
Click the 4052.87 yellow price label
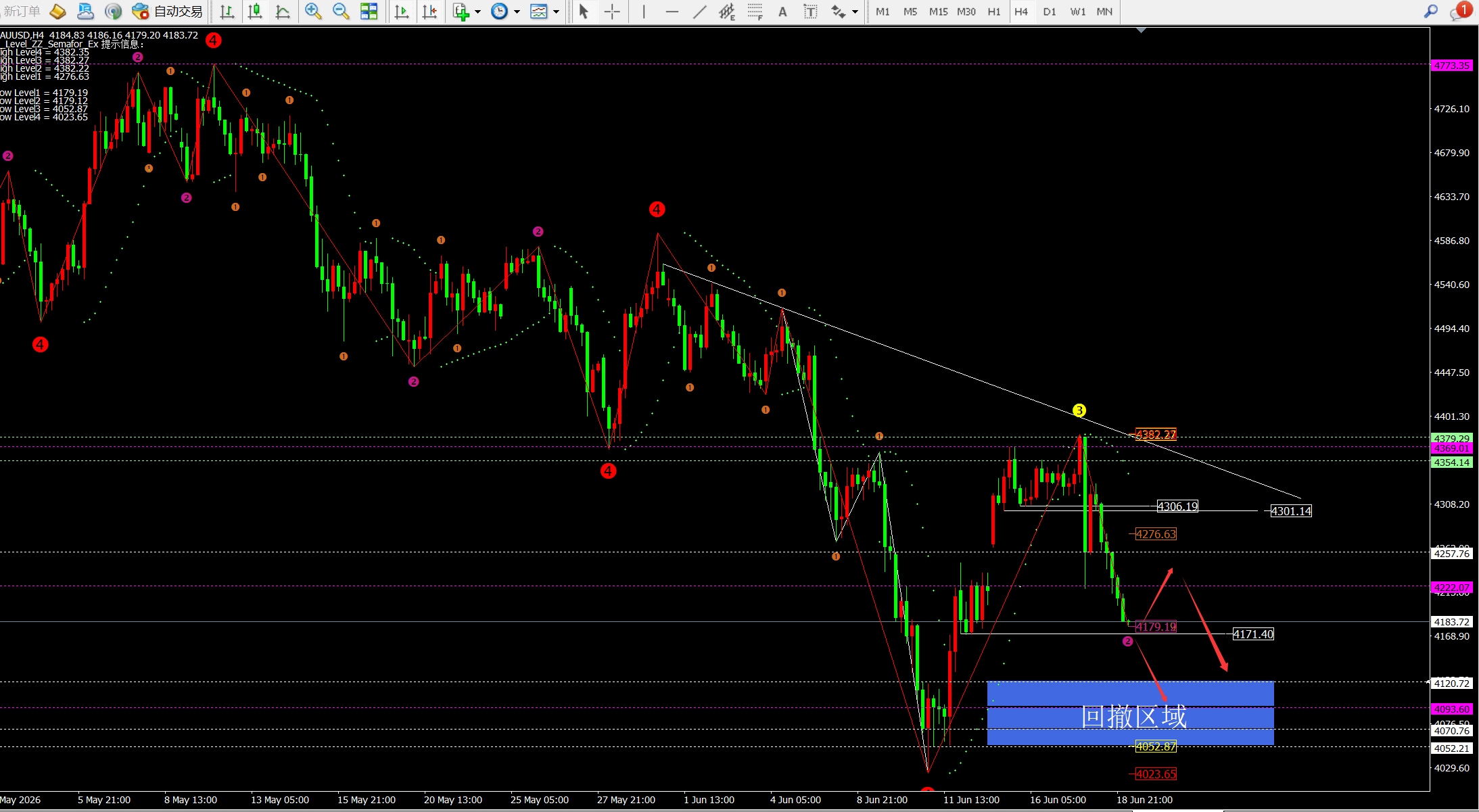1156,746
